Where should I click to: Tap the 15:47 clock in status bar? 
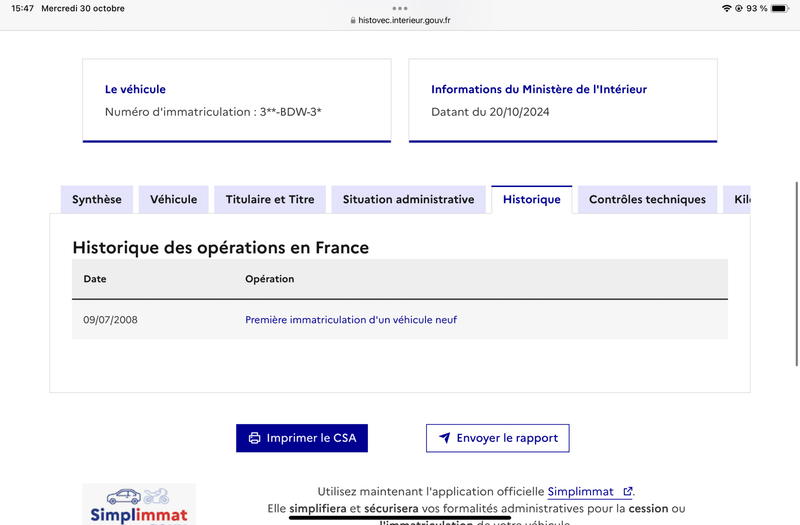click(22, 8)
